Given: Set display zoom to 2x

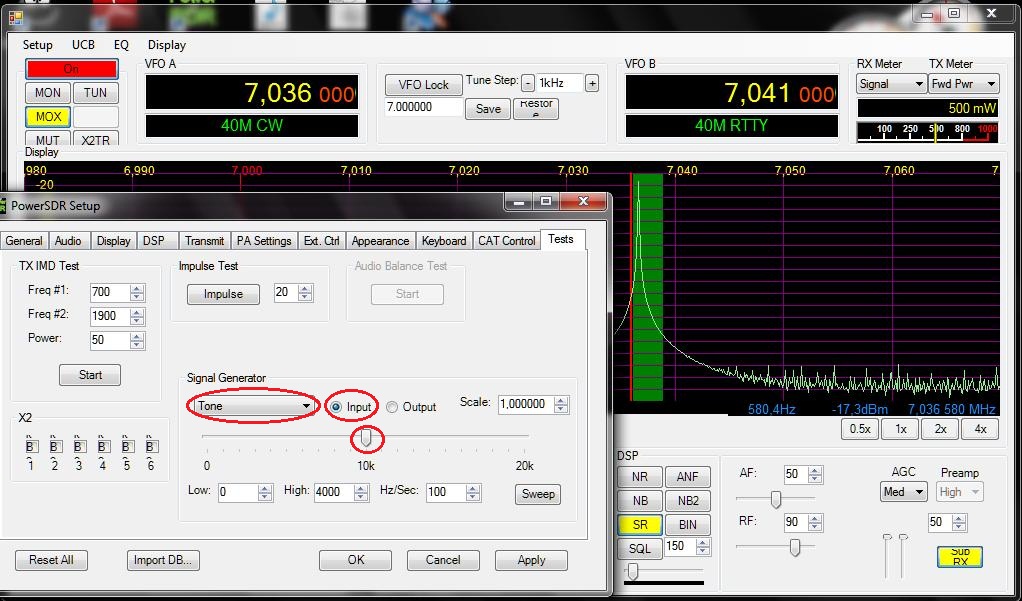Looking at the screenshot, I should coord(940,429).
